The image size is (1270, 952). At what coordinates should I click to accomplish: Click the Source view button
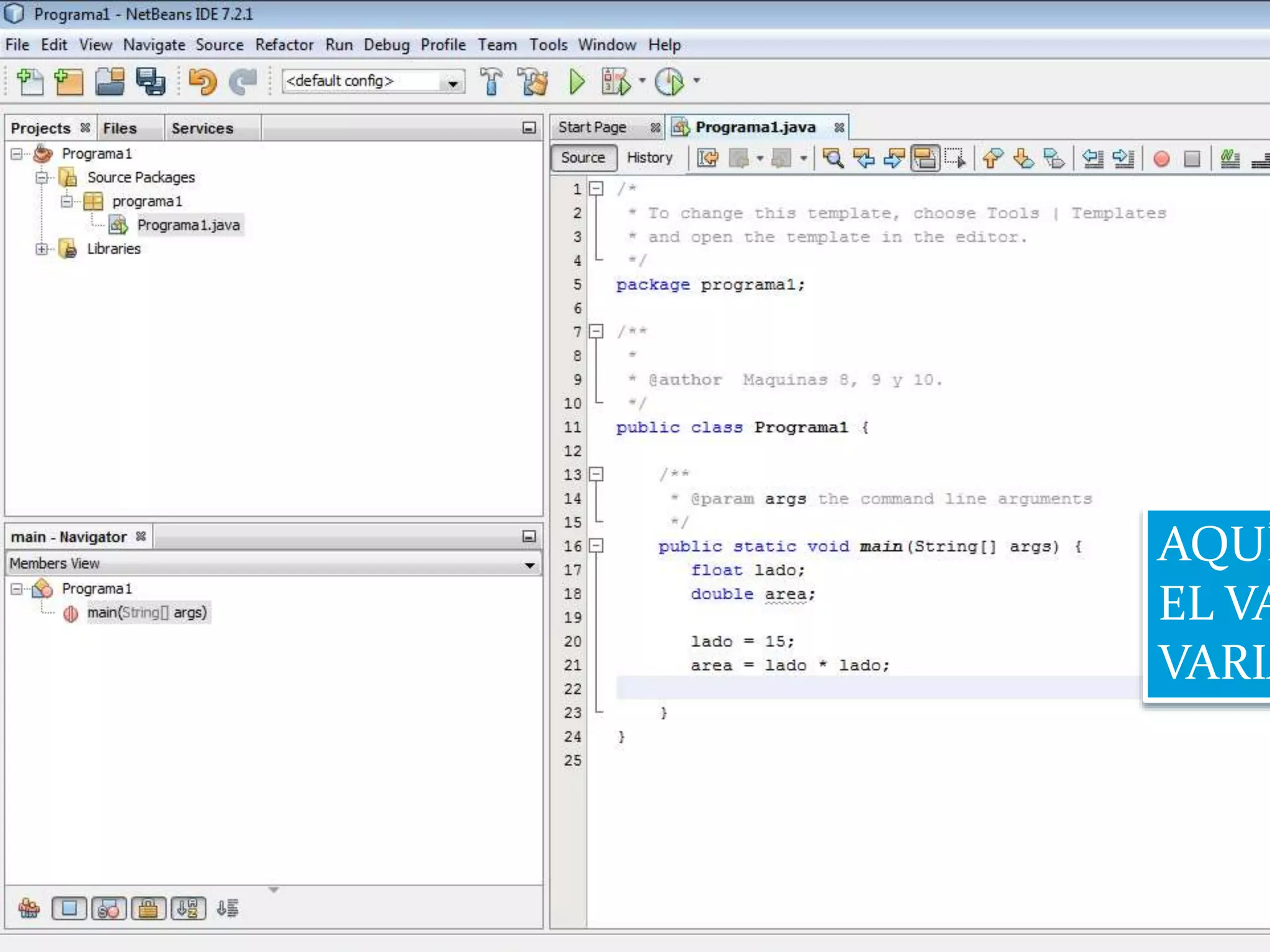(x=582, y=158)
